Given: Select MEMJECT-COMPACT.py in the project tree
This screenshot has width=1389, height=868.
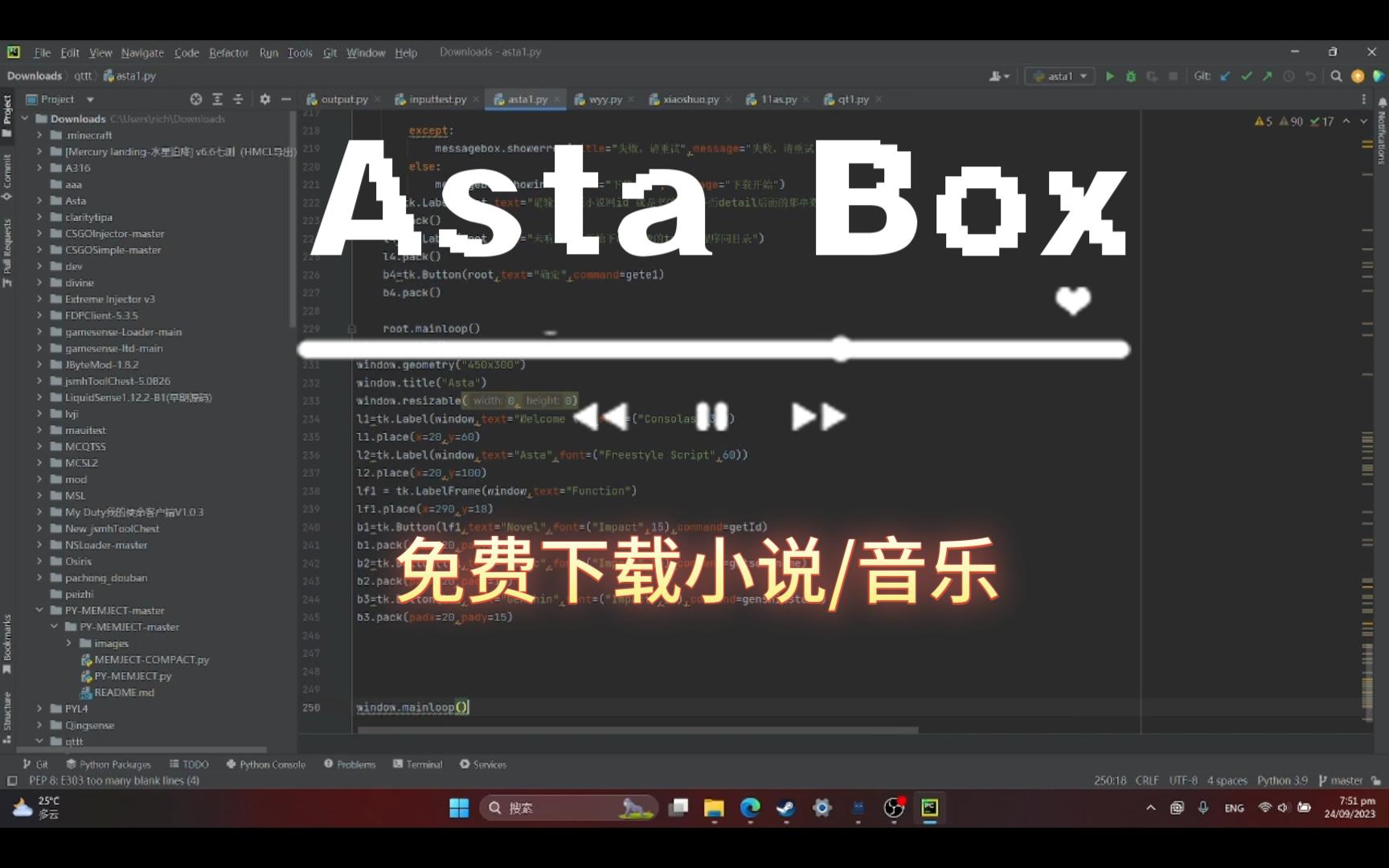Looking at the screenshot, I should pyautogui.click(x=151, y=659).
